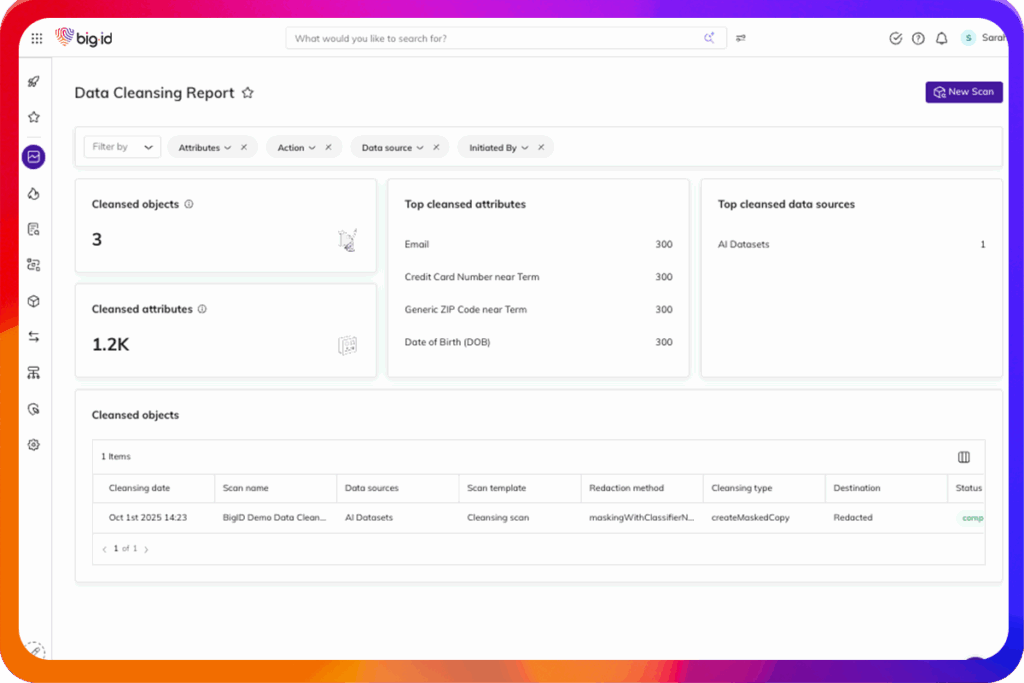The width and height of the screenshot is (1024, 683).
Task: Open the column chooser icon in table
Action: point(963,457)
